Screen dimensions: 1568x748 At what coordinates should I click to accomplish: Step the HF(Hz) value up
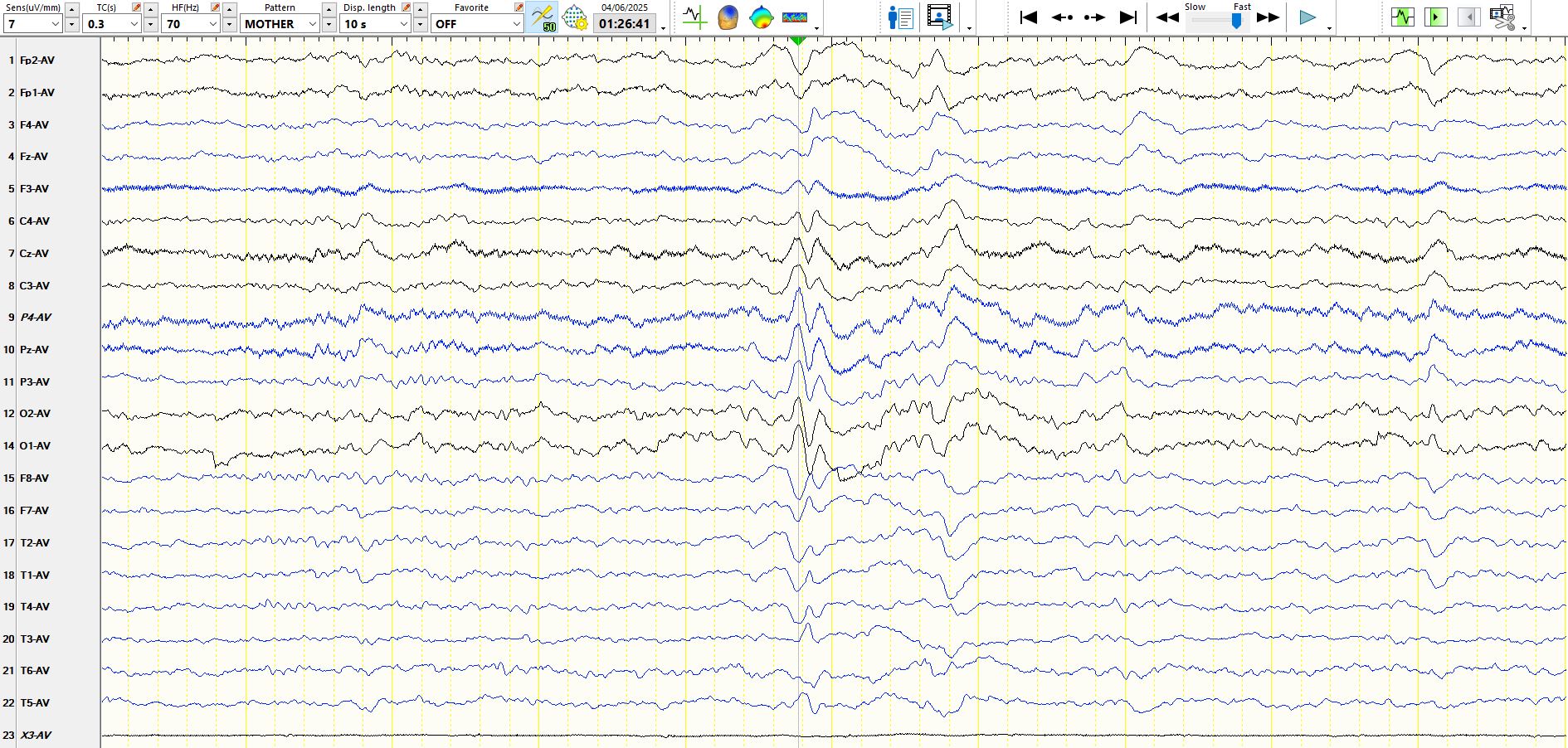[x=230, y=9]
